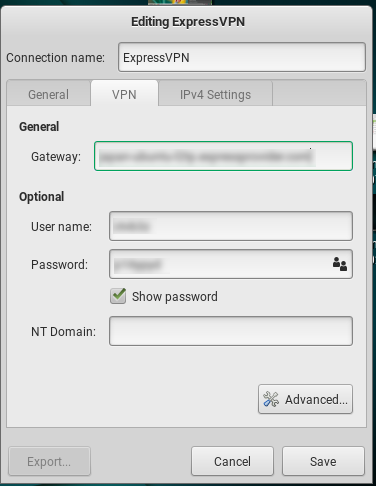376x486 pixels.
Task: Cancel editing the connection
Action: [232, 462]
